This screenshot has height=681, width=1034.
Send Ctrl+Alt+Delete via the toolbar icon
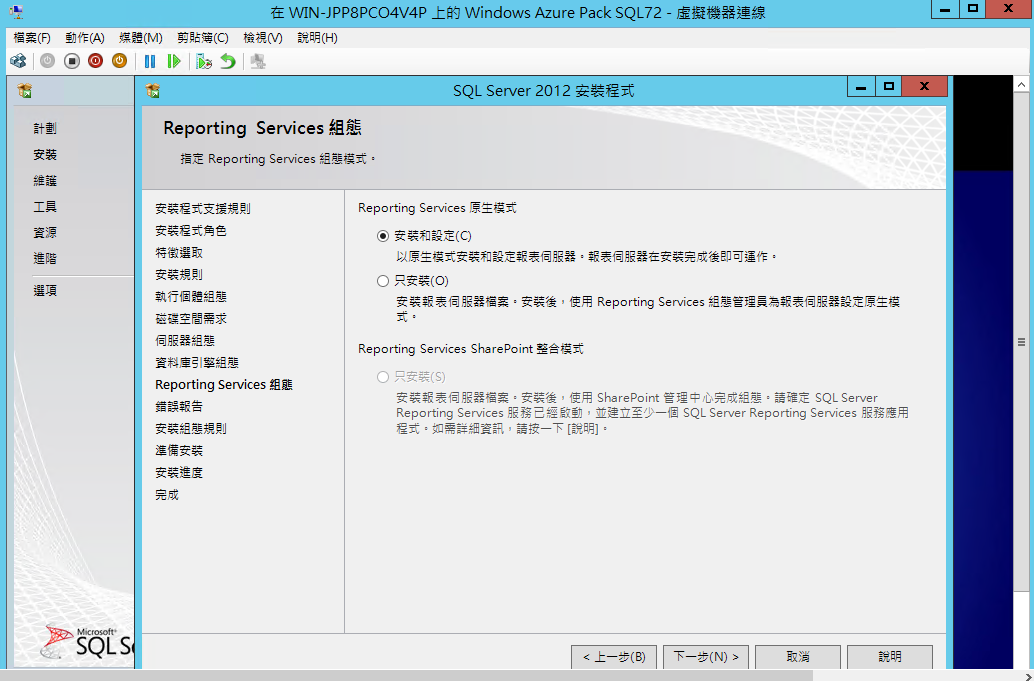tap(18, 61)
